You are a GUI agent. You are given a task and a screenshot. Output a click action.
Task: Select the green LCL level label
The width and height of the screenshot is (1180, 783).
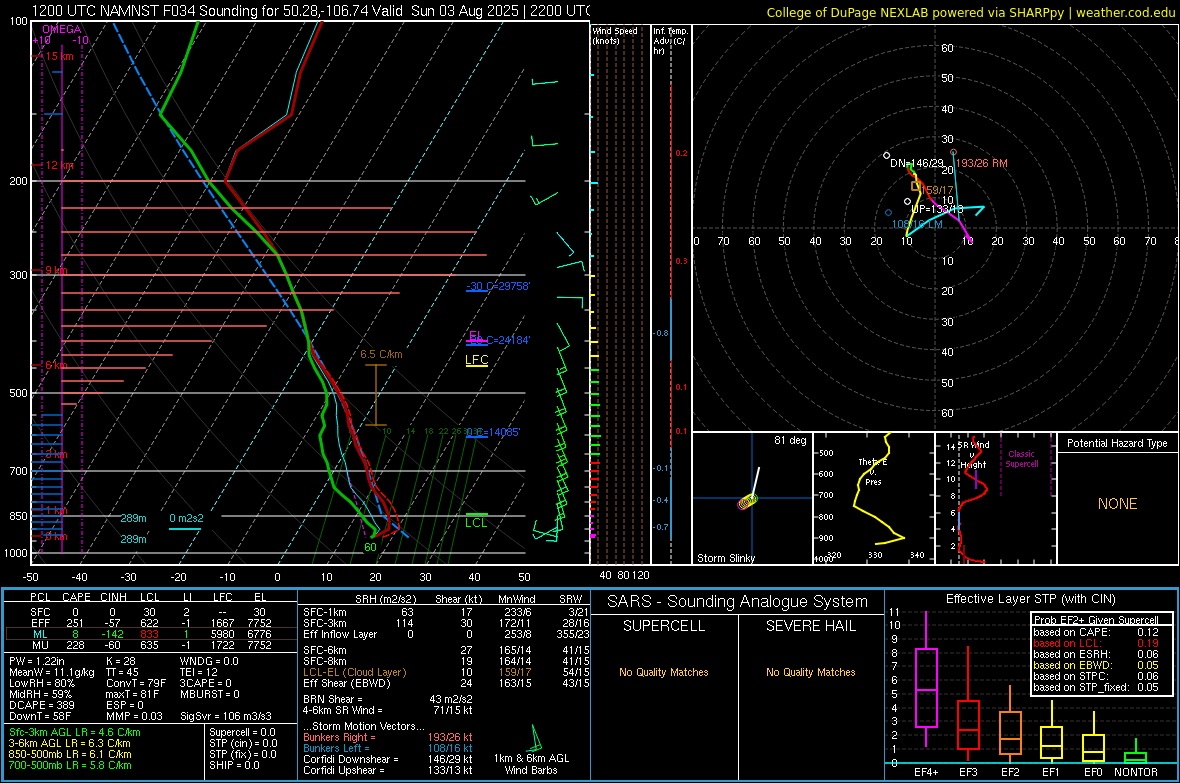pyautogui.click(x=476, y=523)
